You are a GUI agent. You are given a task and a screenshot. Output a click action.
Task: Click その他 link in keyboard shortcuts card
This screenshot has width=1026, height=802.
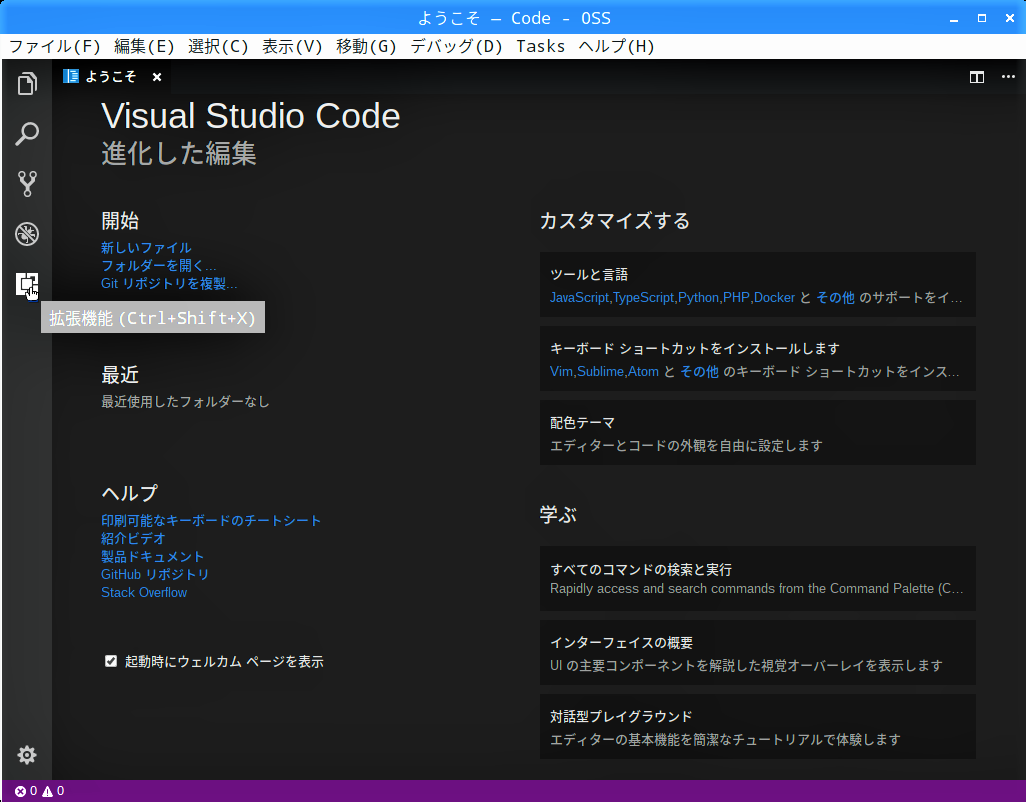pyautogui.click(x=699, y=372)
